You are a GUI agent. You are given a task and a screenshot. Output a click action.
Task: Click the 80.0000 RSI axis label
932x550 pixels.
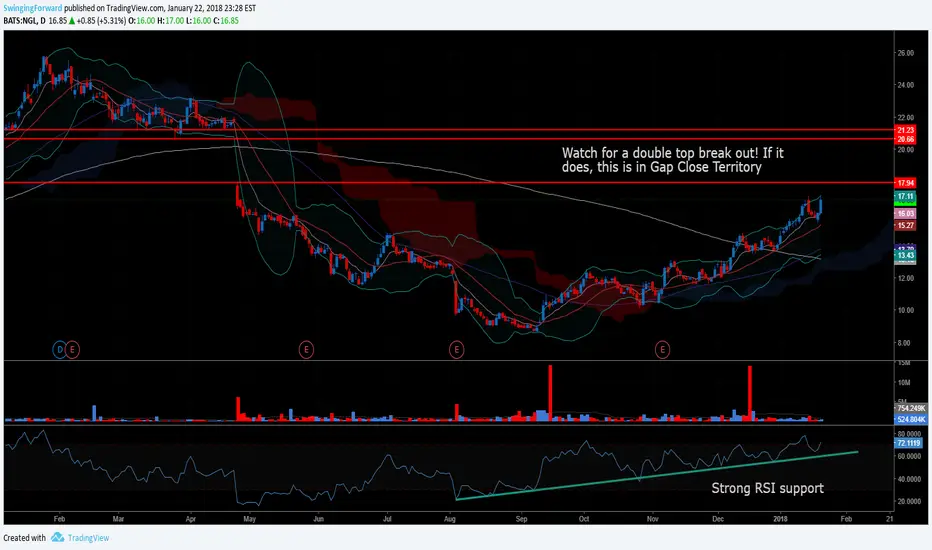tap(909, 434)
